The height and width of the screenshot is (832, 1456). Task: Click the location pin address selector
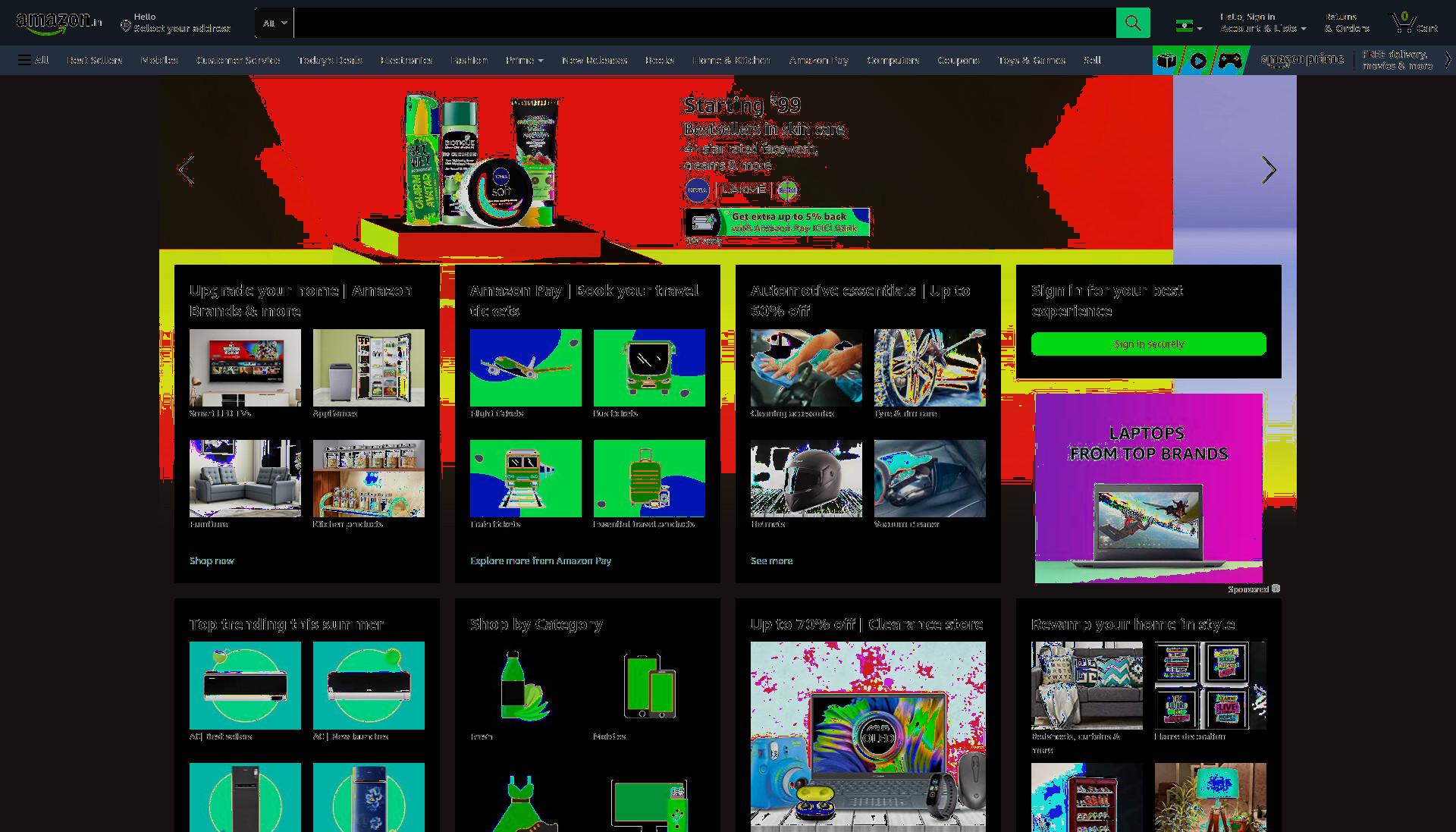175,23
